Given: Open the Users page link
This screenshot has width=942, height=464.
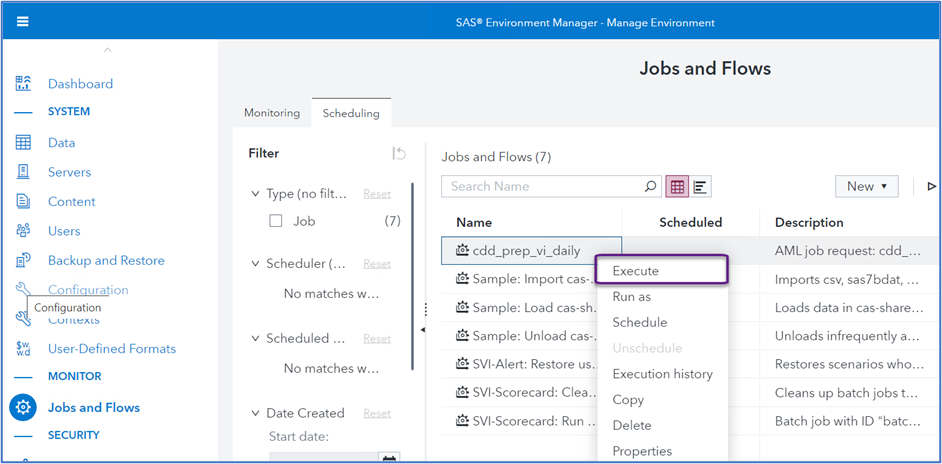Looking at the screenshot, I should coord(64,231).
